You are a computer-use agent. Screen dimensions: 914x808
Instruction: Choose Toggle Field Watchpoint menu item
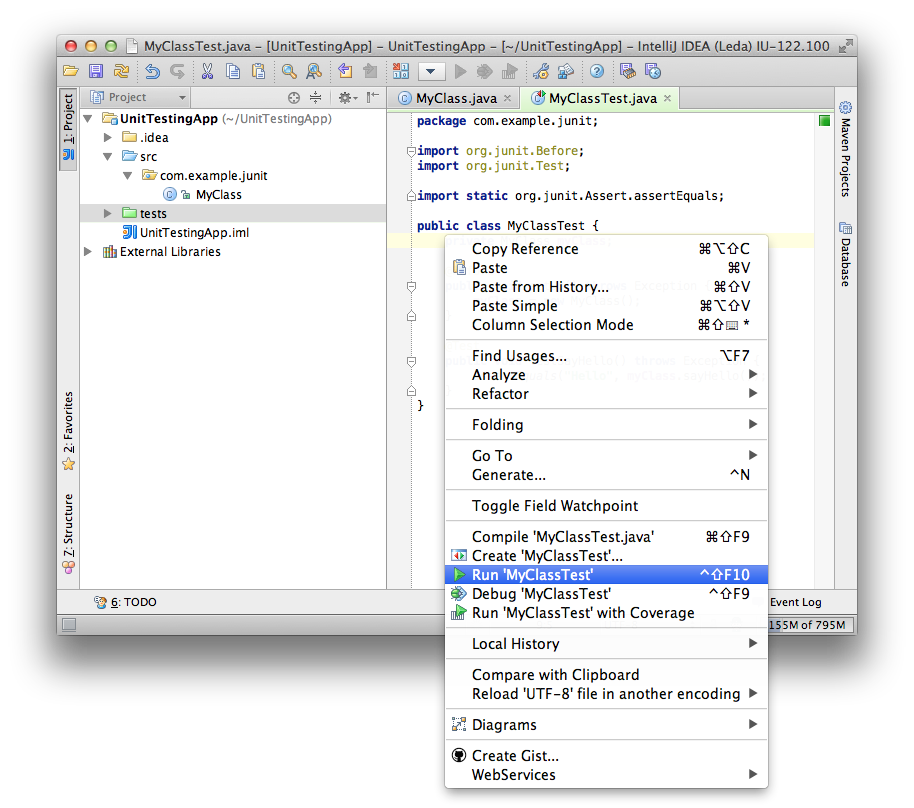point(606,506)
